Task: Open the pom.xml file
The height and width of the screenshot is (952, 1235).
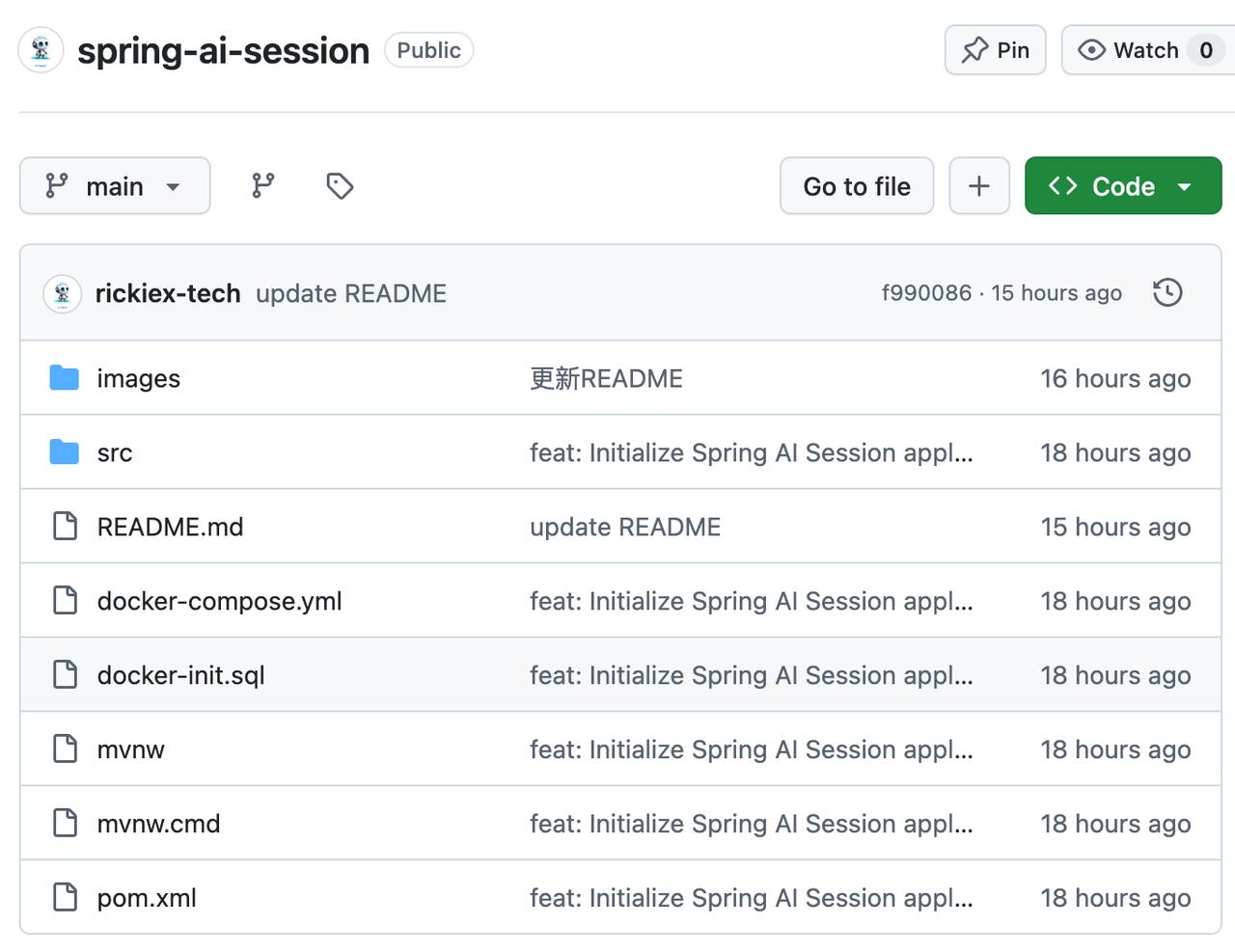Action: pos(147,898)
